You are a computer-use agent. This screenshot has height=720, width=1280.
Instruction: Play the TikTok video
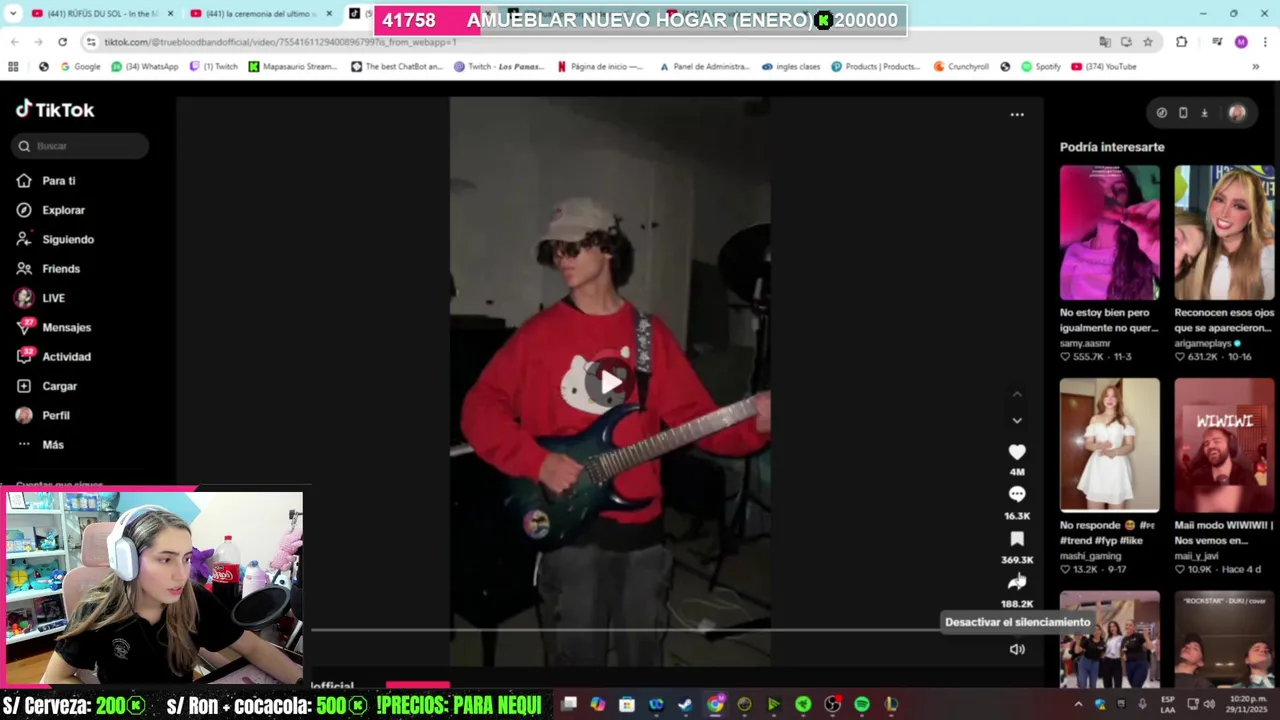609,382
